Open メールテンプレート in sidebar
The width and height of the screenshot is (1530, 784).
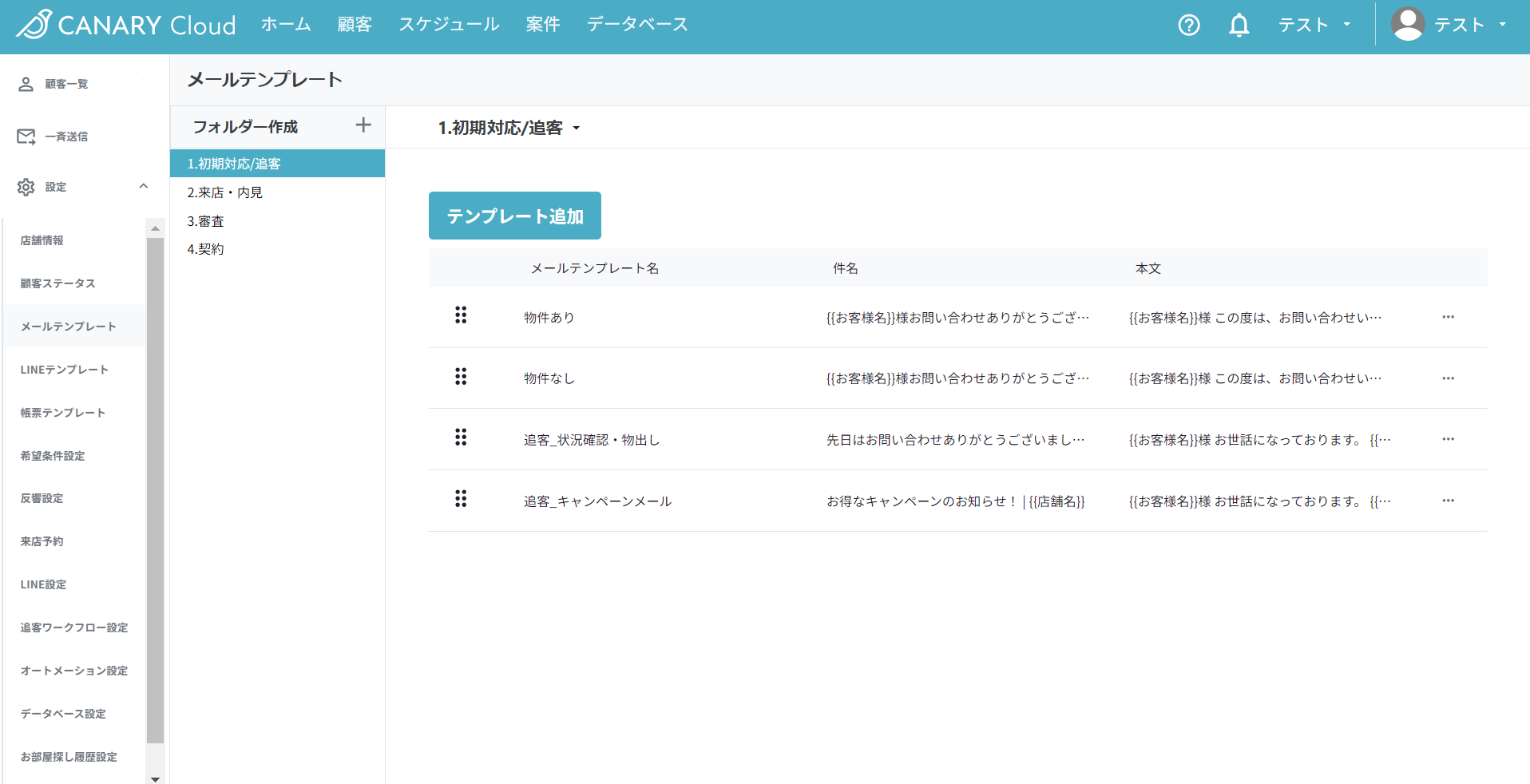click(x=69, y=327)
